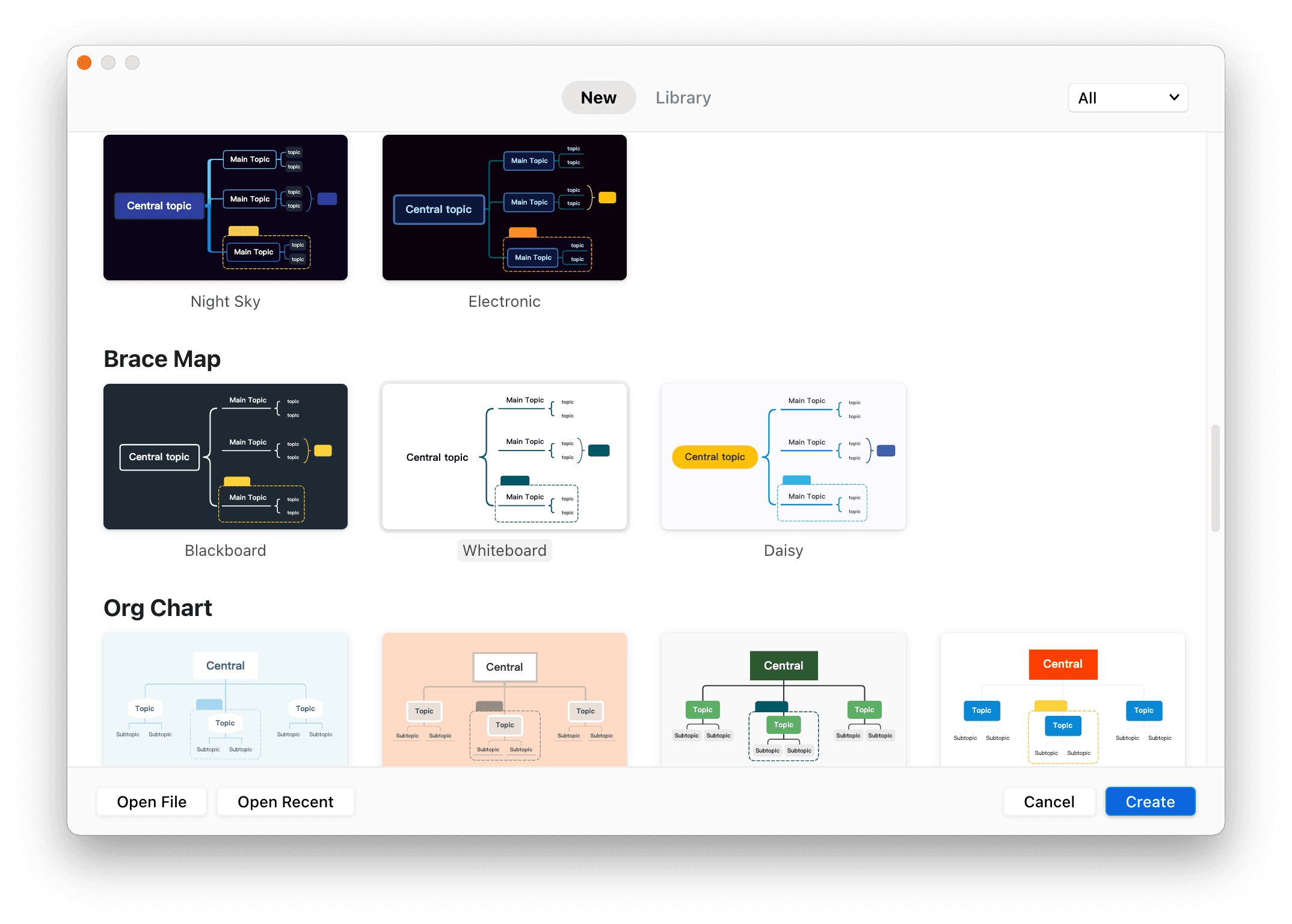This screenshot has width=1292, height=924.
Task: Click the Electronic label
Action: click(x=505, y=301)
